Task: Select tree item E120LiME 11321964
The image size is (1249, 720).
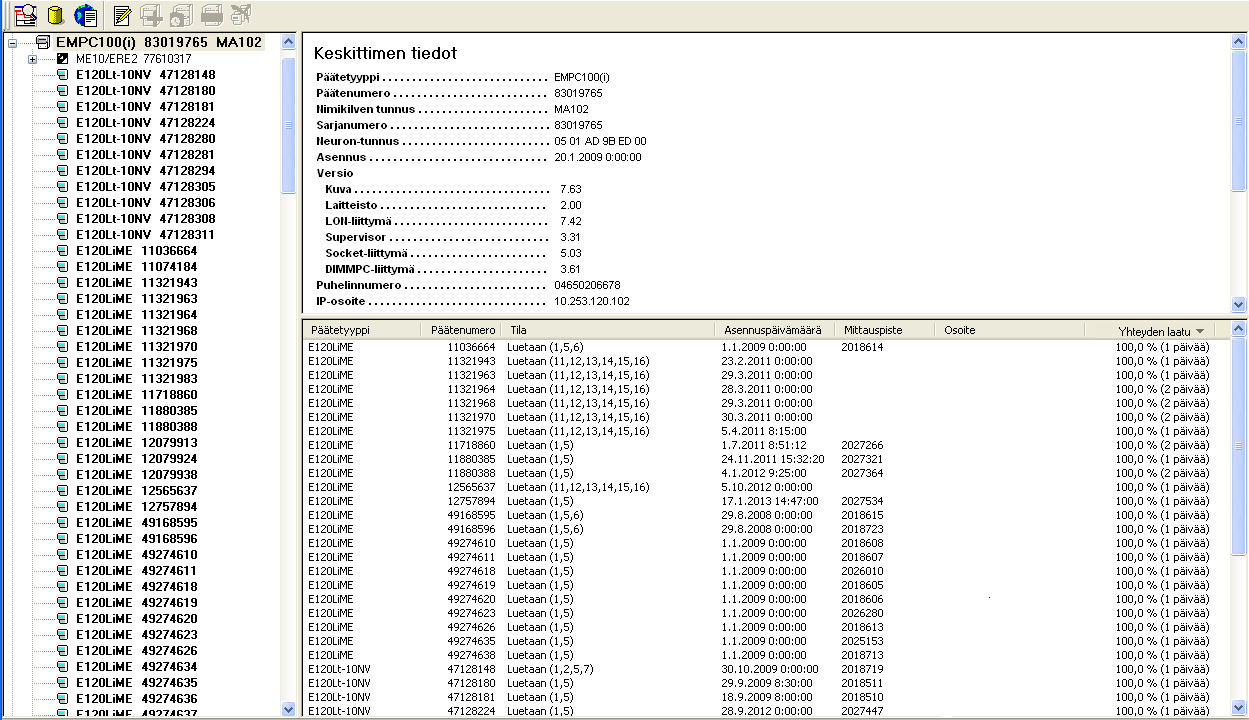Action: click(x=137, y=315)
